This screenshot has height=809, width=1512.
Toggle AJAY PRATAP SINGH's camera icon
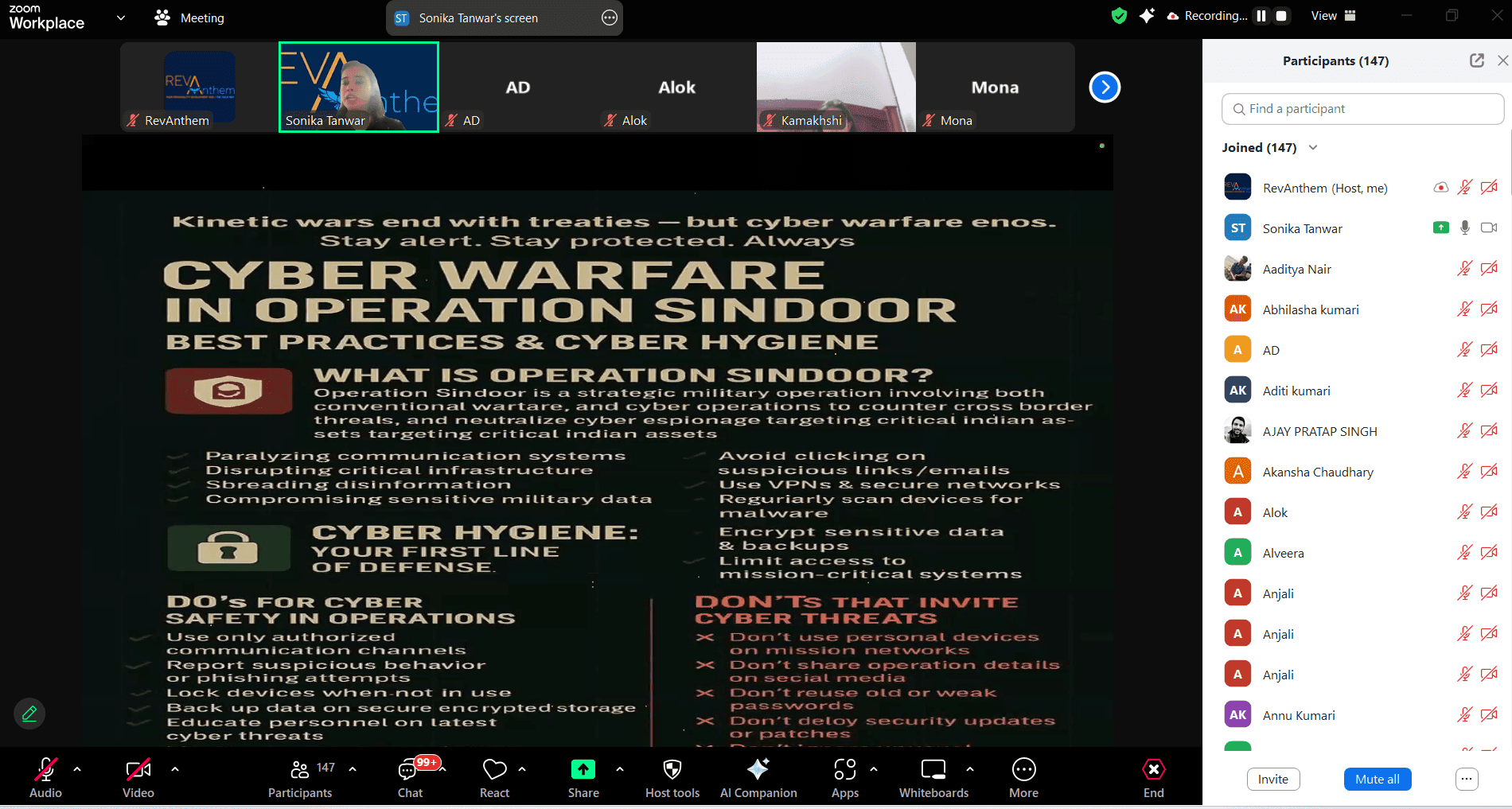[x=1489, y=431]
